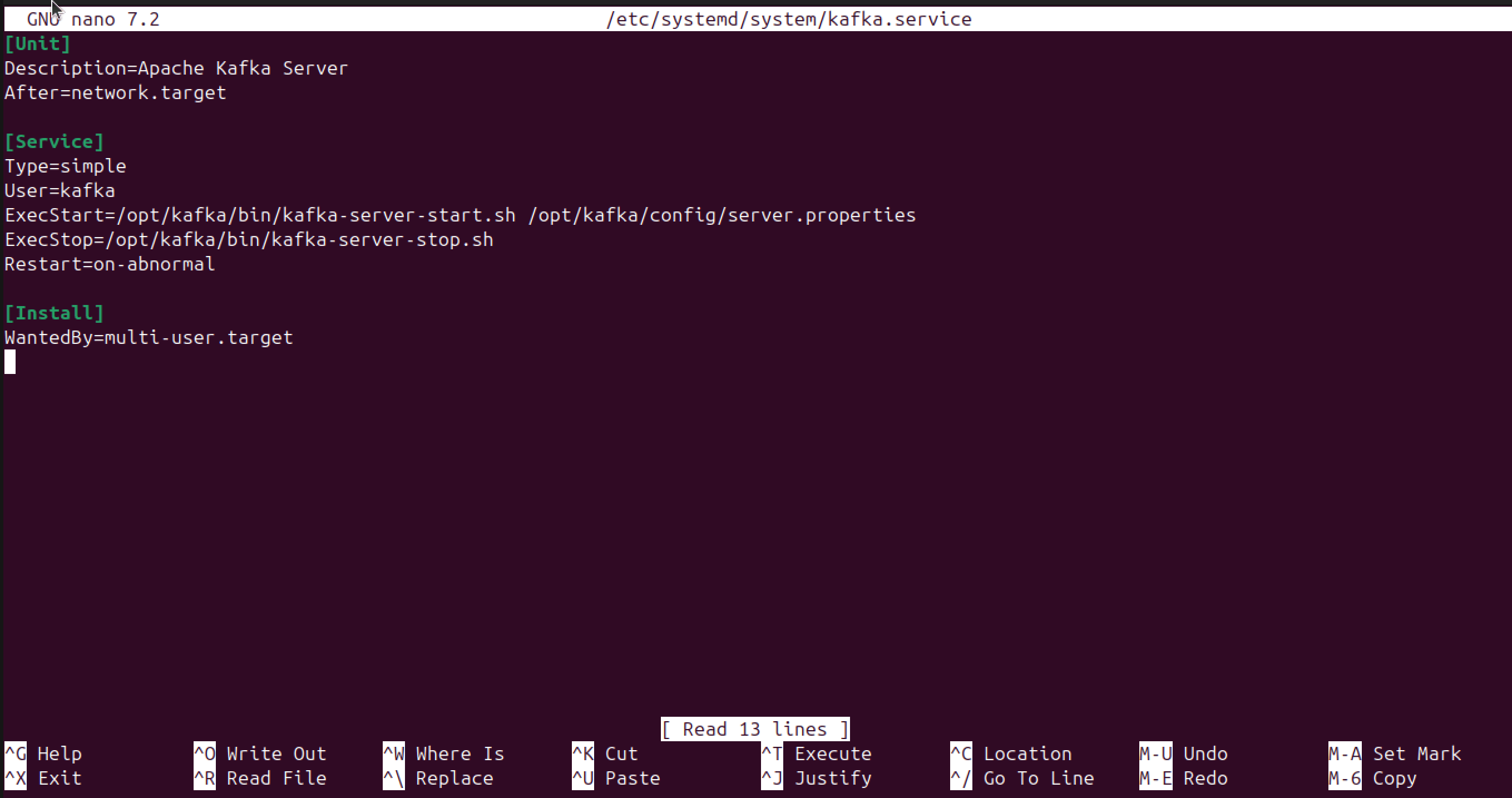Click the ^G Help shortcut
The width and height of the screenshot is (1512, 798).
coord(43,753)
